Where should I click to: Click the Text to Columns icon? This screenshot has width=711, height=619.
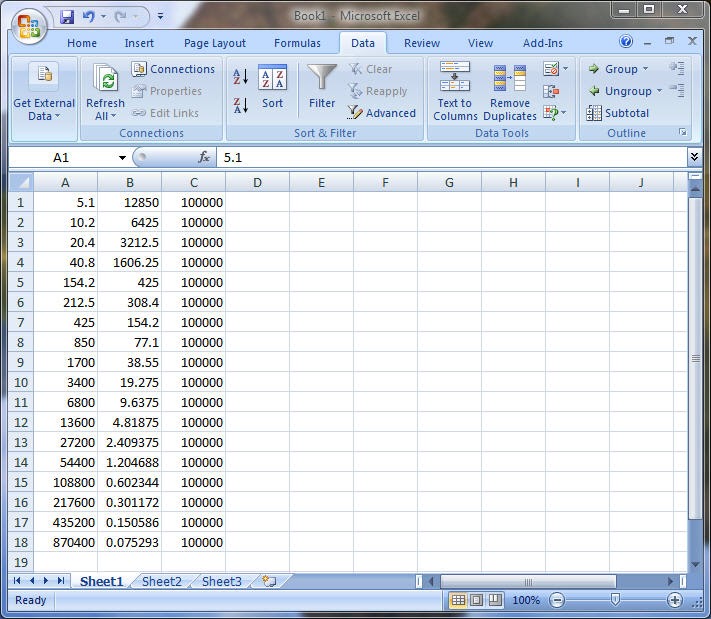point(455,77)
